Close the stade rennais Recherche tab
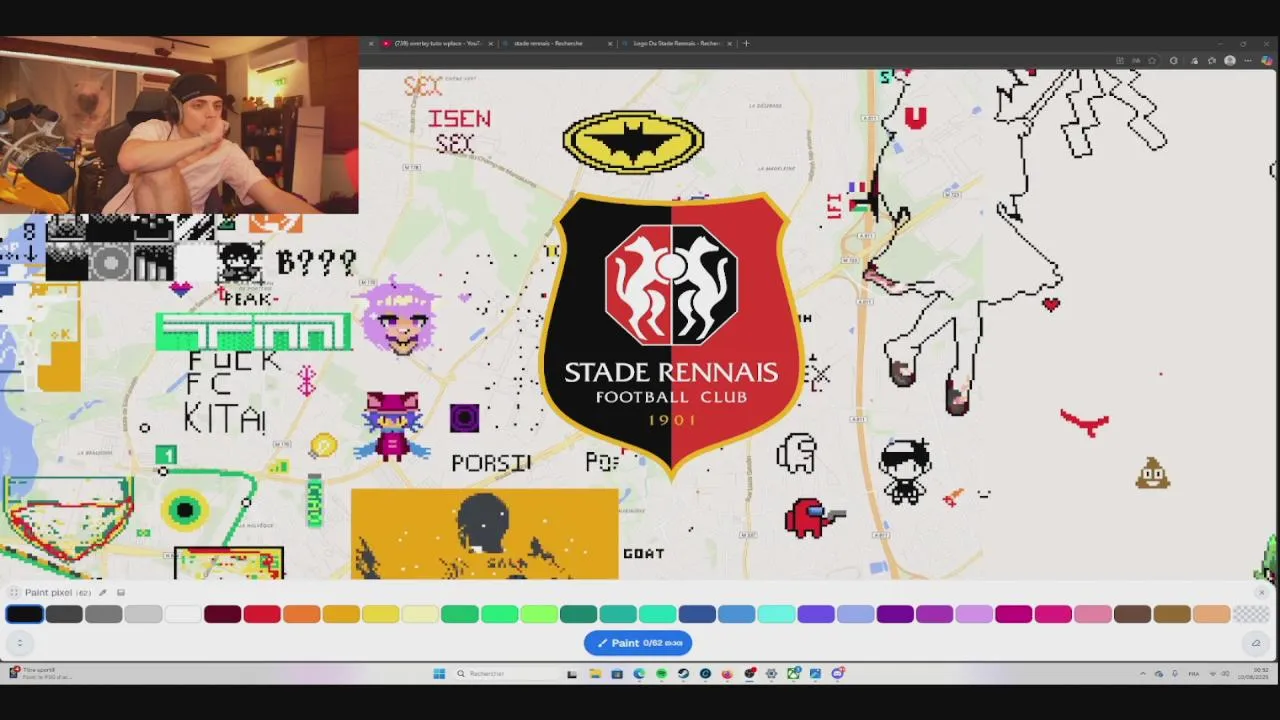1280x720 pixels. [609, 44]
